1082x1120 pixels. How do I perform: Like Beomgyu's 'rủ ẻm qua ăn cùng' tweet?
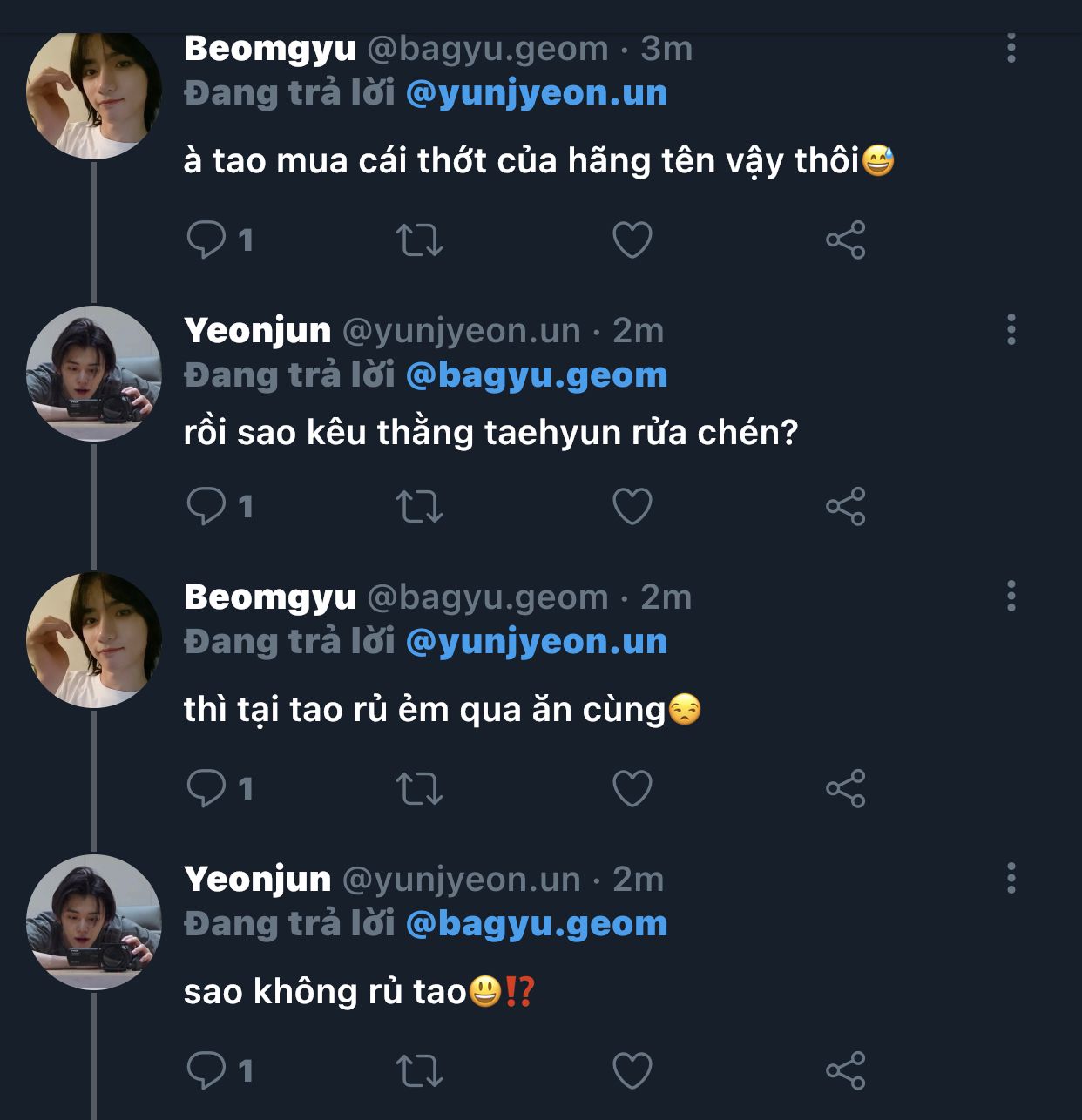pyautogui.click(x=632, y=788)
